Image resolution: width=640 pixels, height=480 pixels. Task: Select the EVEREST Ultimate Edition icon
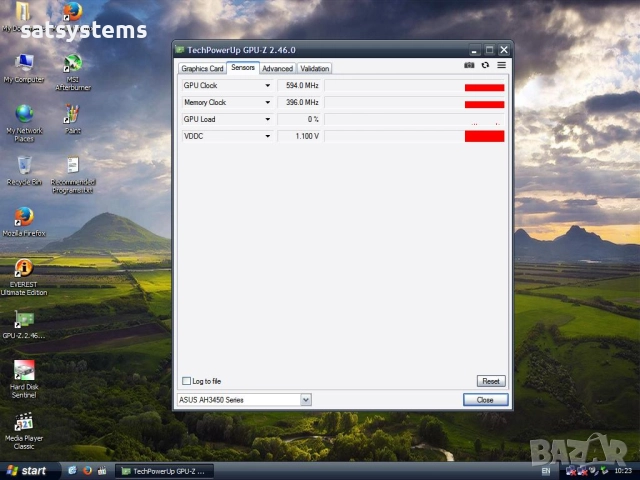coord(24,277)
